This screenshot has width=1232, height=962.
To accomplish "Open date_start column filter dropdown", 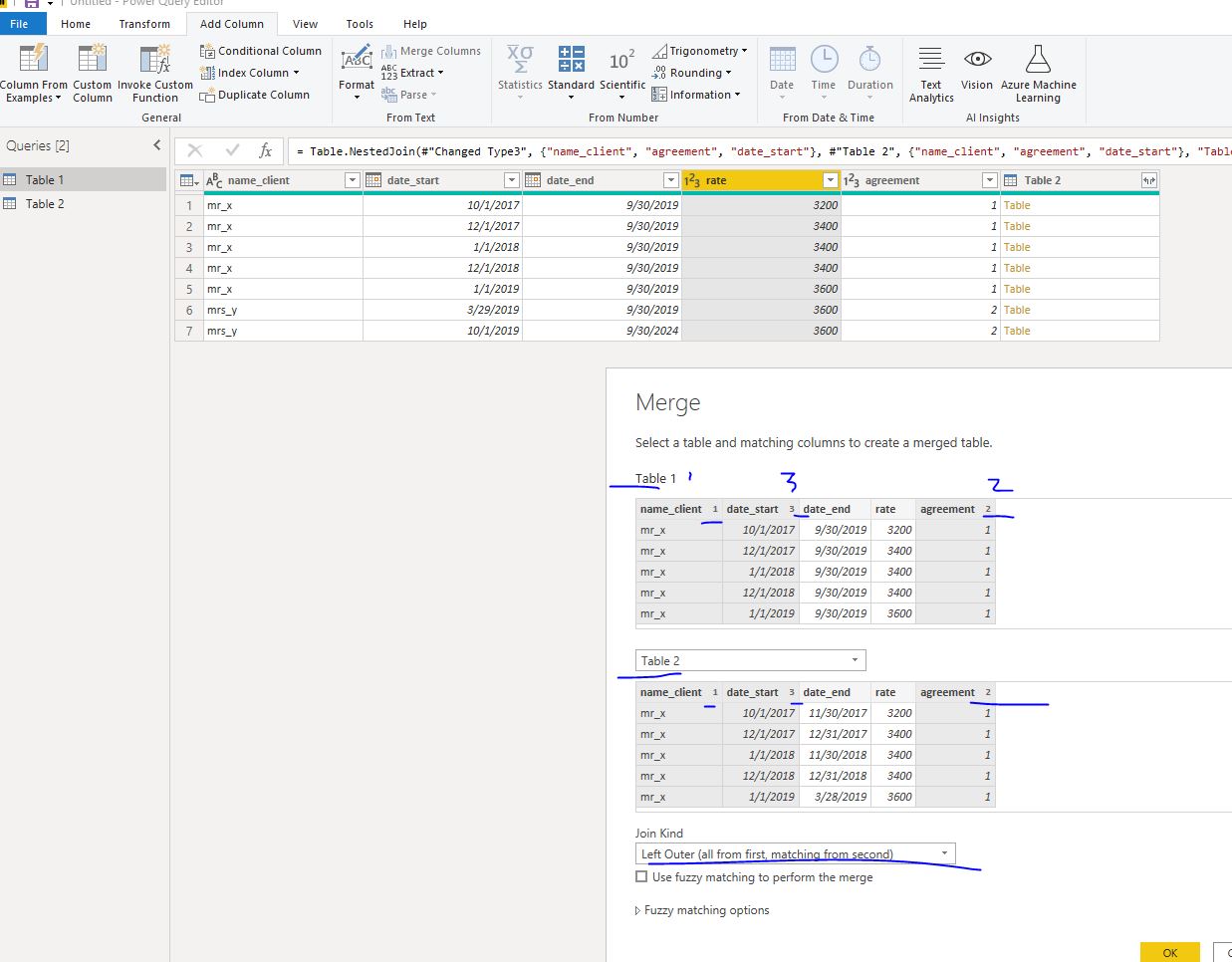I will tap(511, 180).
